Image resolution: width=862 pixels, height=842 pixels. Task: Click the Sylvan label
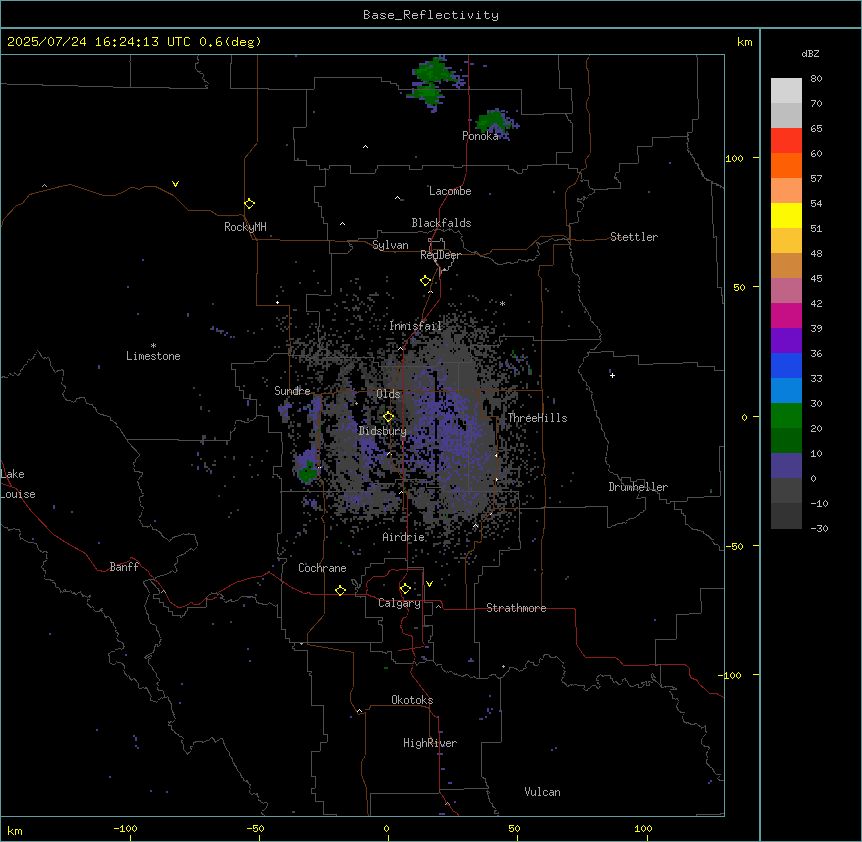click(x=390, y=245)
